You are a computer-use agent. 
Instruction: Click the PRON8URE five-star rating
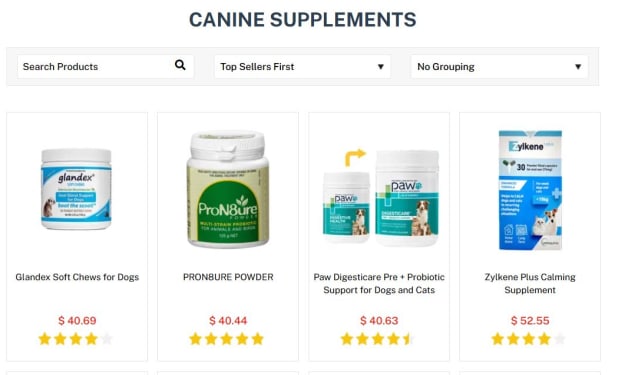pos(226,339)
